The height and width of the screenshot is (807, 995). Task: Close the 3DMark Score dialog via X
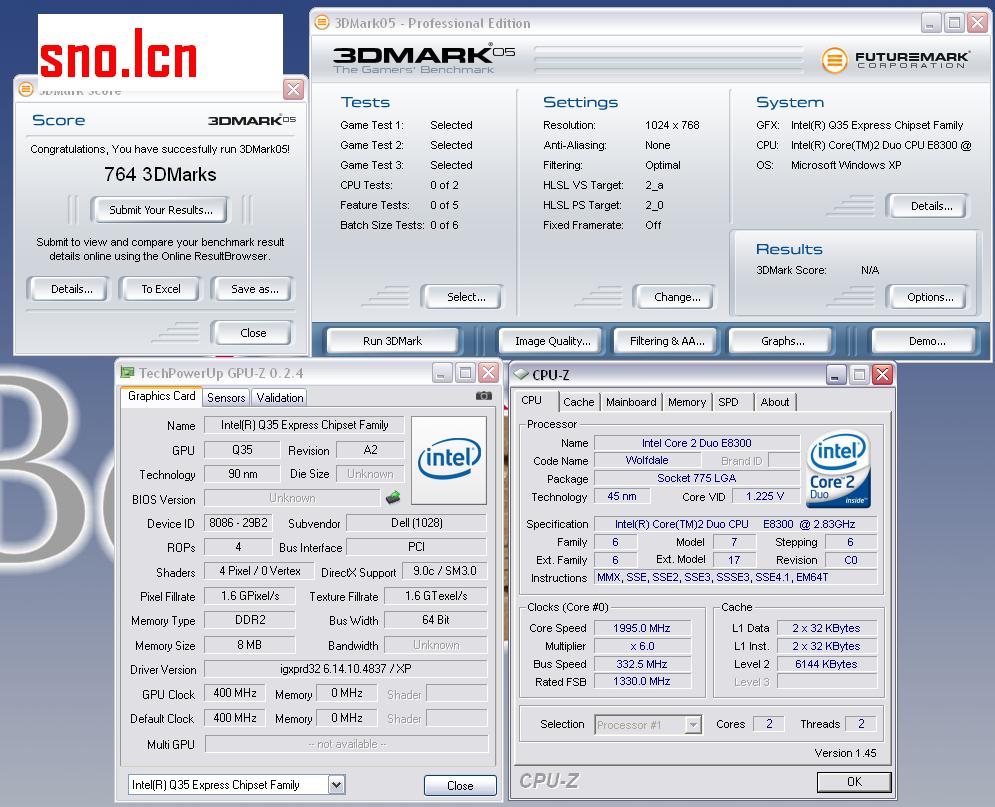[x=293, y=89]
